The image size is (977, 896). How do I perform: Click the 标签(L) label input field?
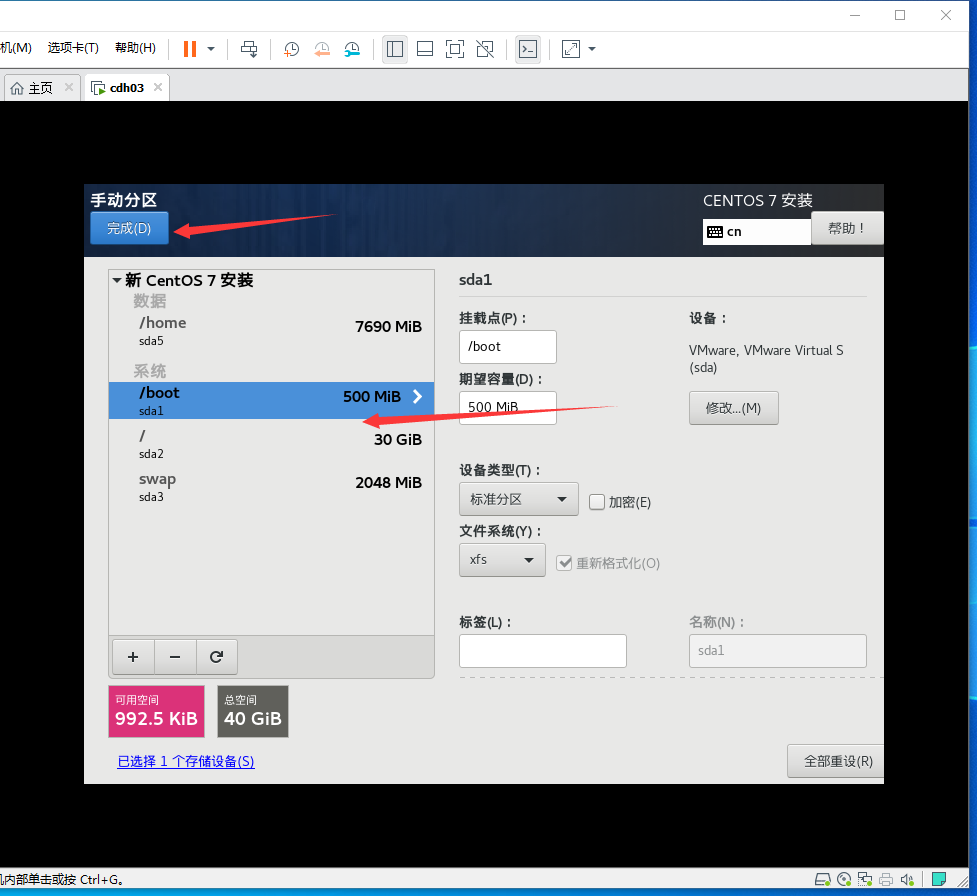click(x=543, y=651)
